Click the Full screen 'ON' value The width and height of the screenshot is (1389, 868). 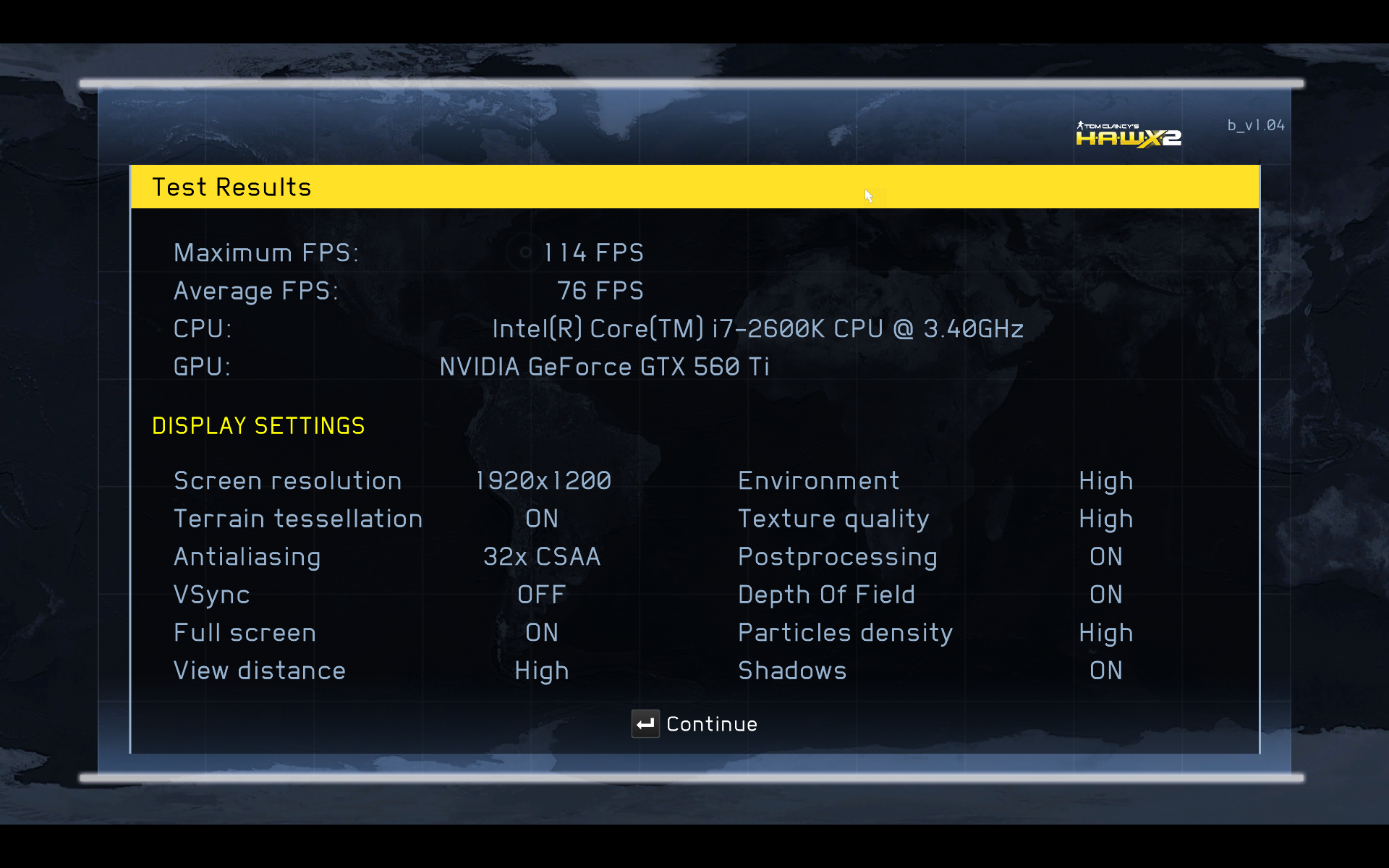point(542,633)
